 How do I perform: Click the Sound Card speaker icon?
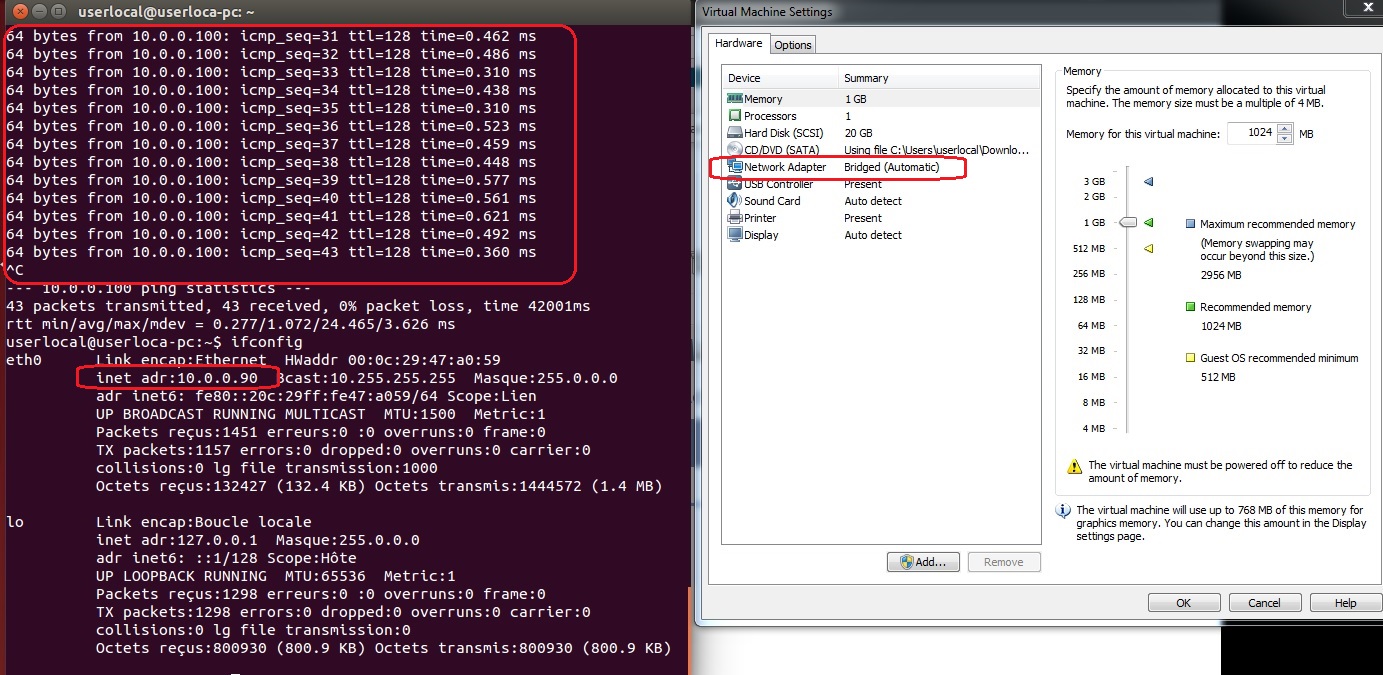coord(734,201)
